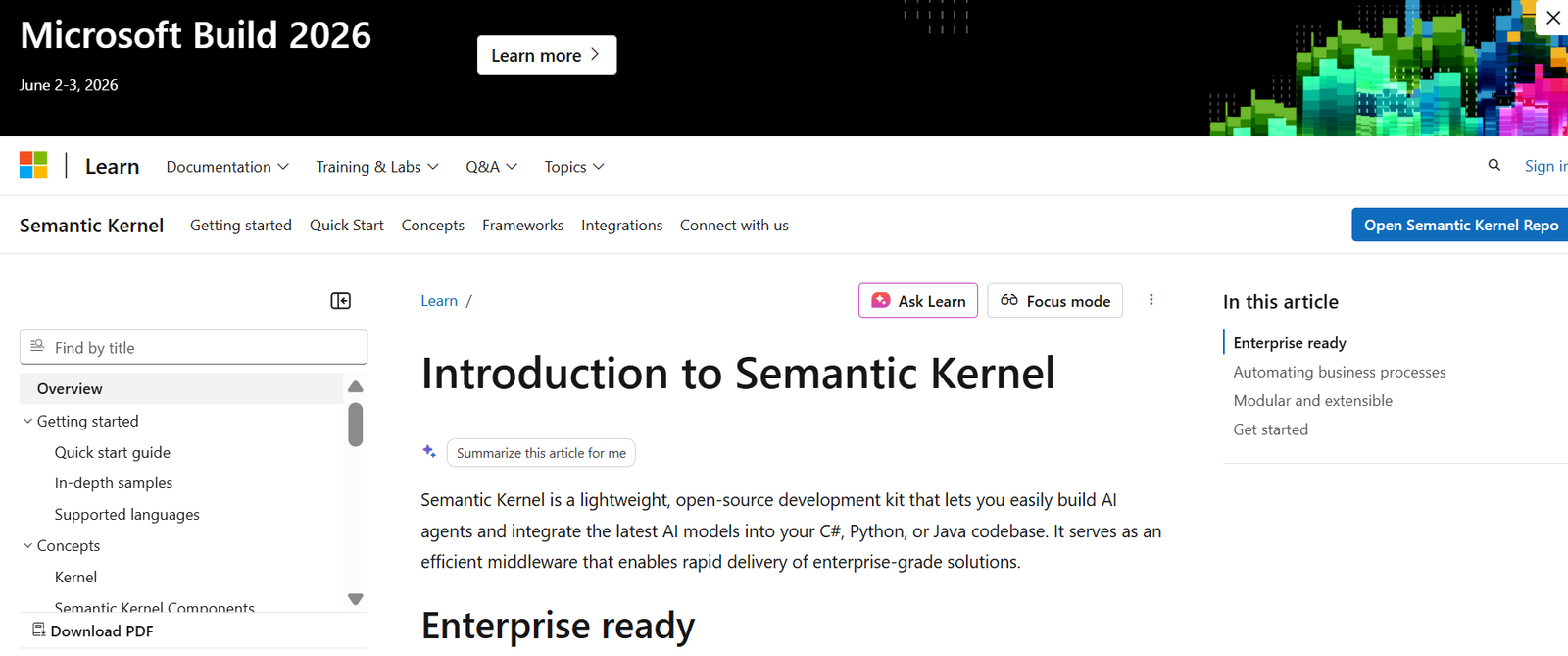Click Download PDF link
1568x656 pixels.
102,631
